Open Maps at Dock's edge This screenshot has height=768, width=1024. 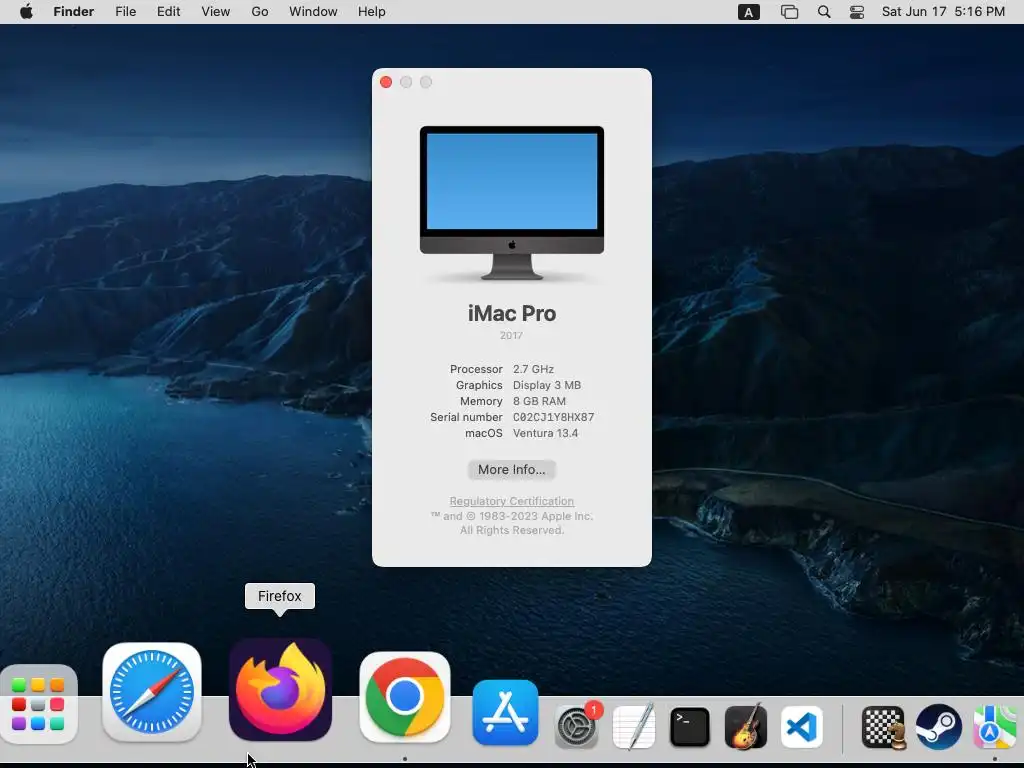[997, 726]
